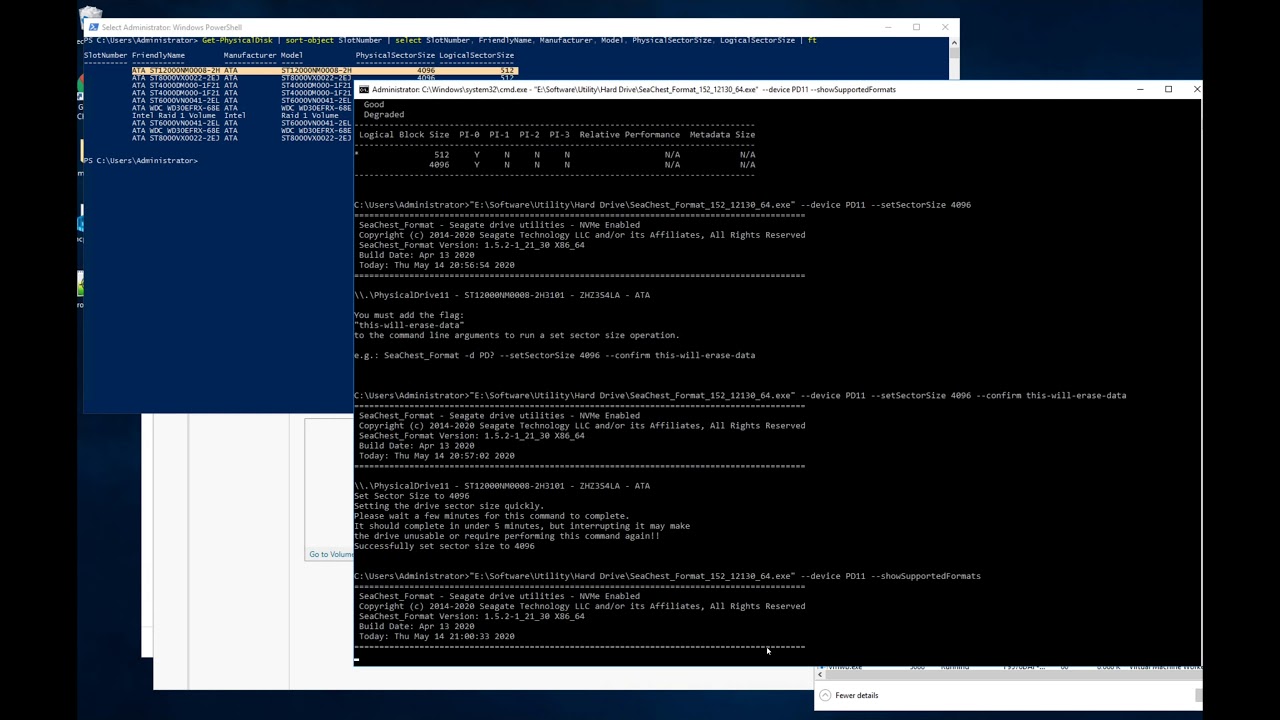
Task: Click the timestamp line ending 21:00:33 2020
Action: pyautogui.click(x=437, y=636)
